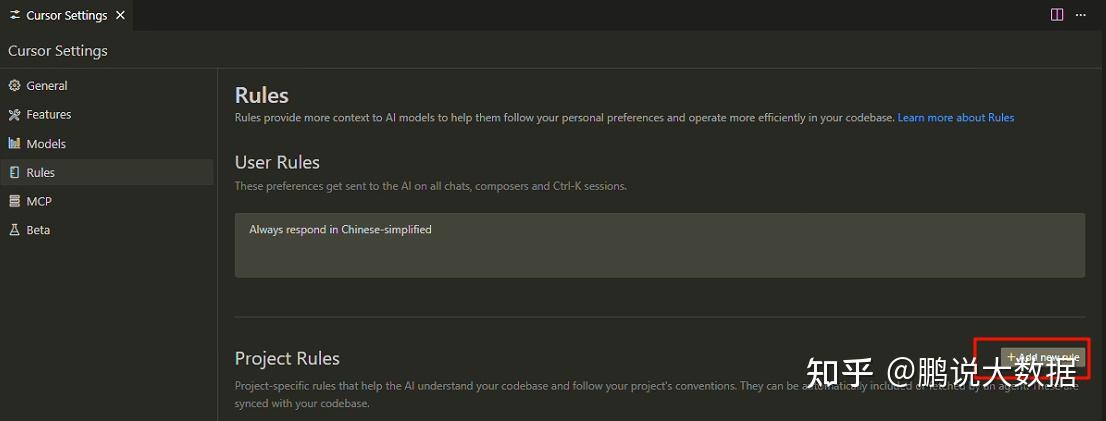Click the server icon beside MCP
The width and height of the screenshot is (1106, 421).
[x=14, y=201]
